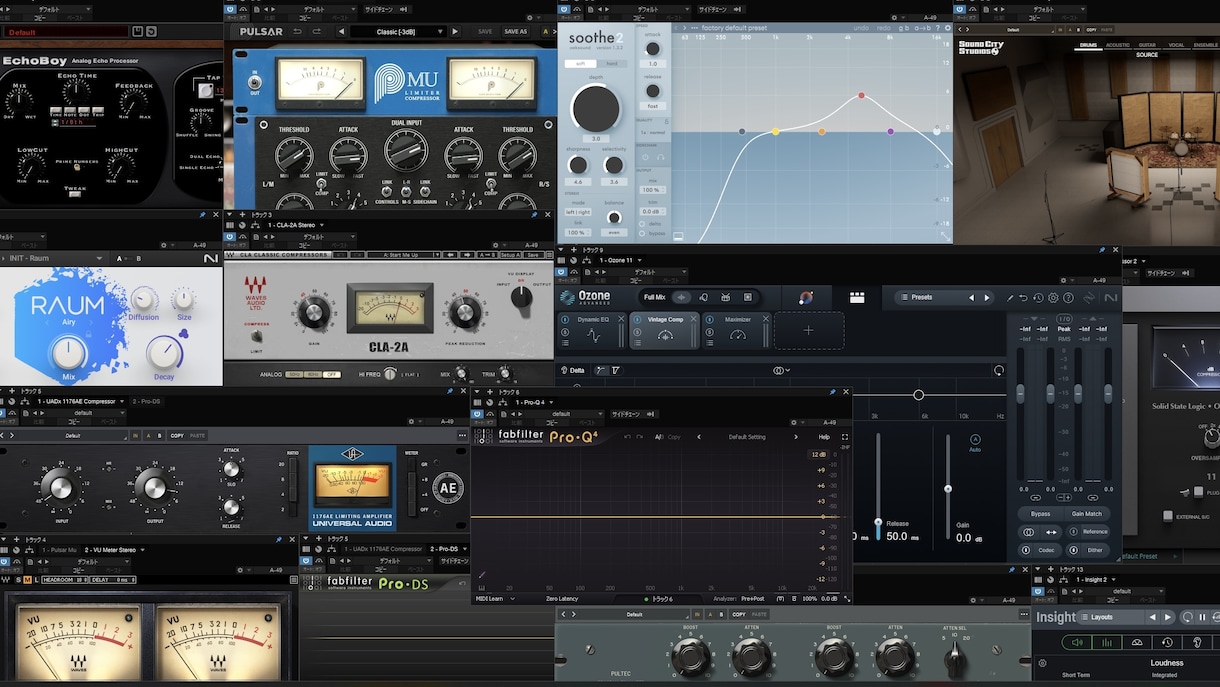
Task: Click SAVE AS in Pulsar Mu
Action: coord(515,31)
